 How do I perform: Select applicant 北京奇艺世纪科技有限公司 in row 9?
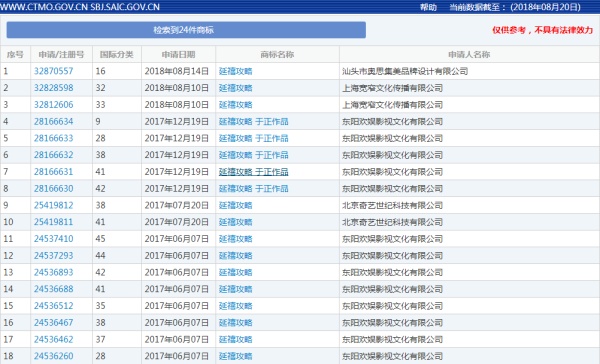pyautogui.click(x=392, y=206)
